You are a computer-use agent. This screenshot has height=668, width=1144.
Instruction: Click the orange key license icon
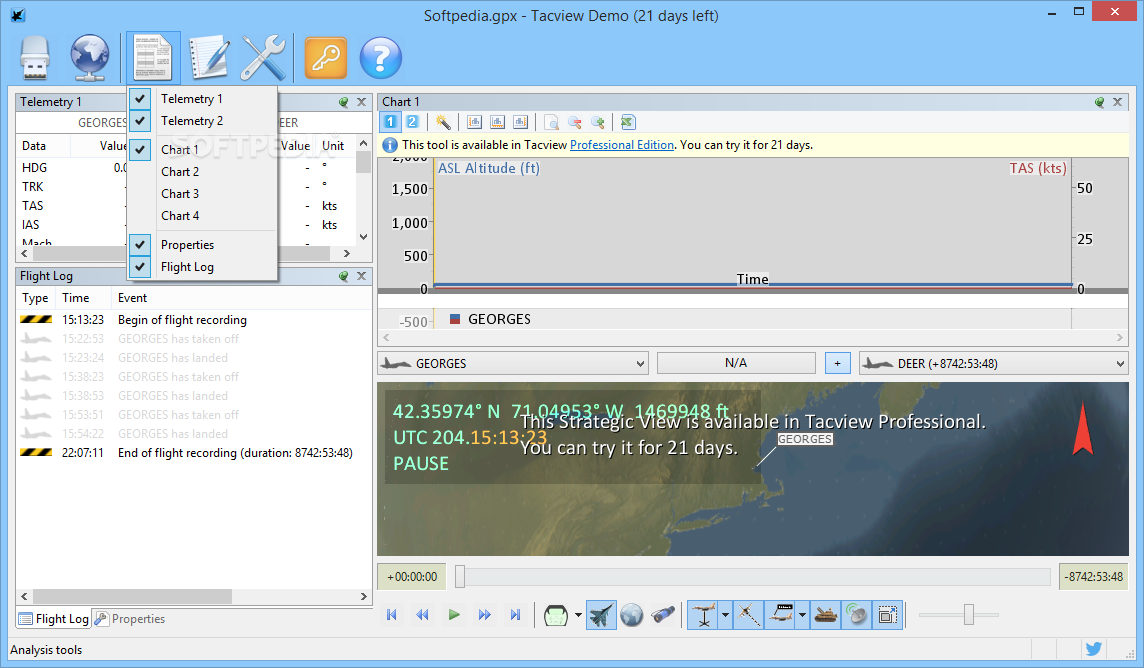click(325, 58)
